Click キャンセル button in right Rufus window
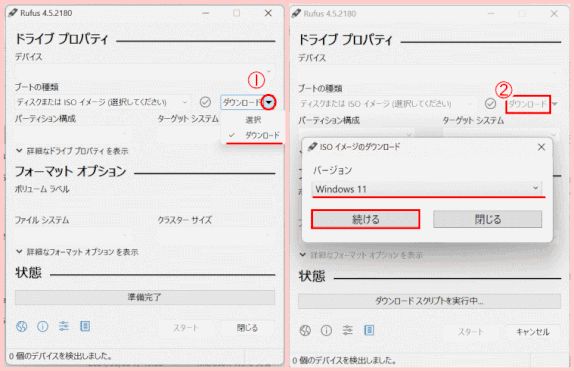Viewport: 574px width, 371px height. point(533,332)
